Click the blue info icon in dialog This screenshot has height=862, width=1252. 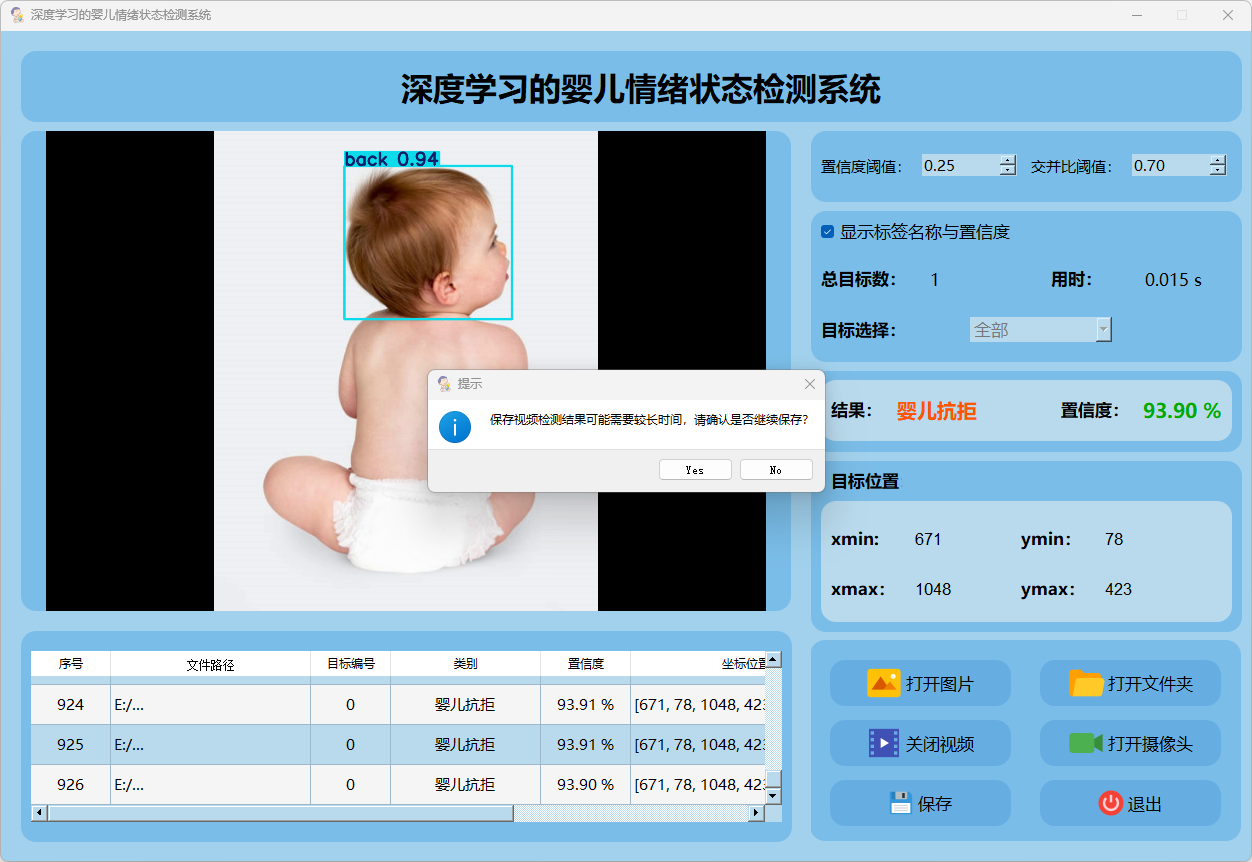pyautogui.click(x=455, y=427)
